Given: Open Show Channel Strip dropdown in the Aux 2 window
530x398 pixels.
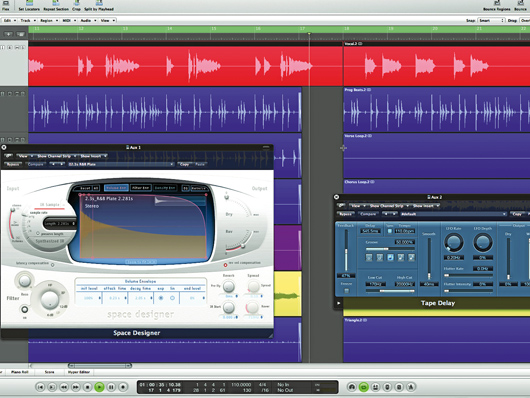Looking at the screenshot, I should (388, 206).
